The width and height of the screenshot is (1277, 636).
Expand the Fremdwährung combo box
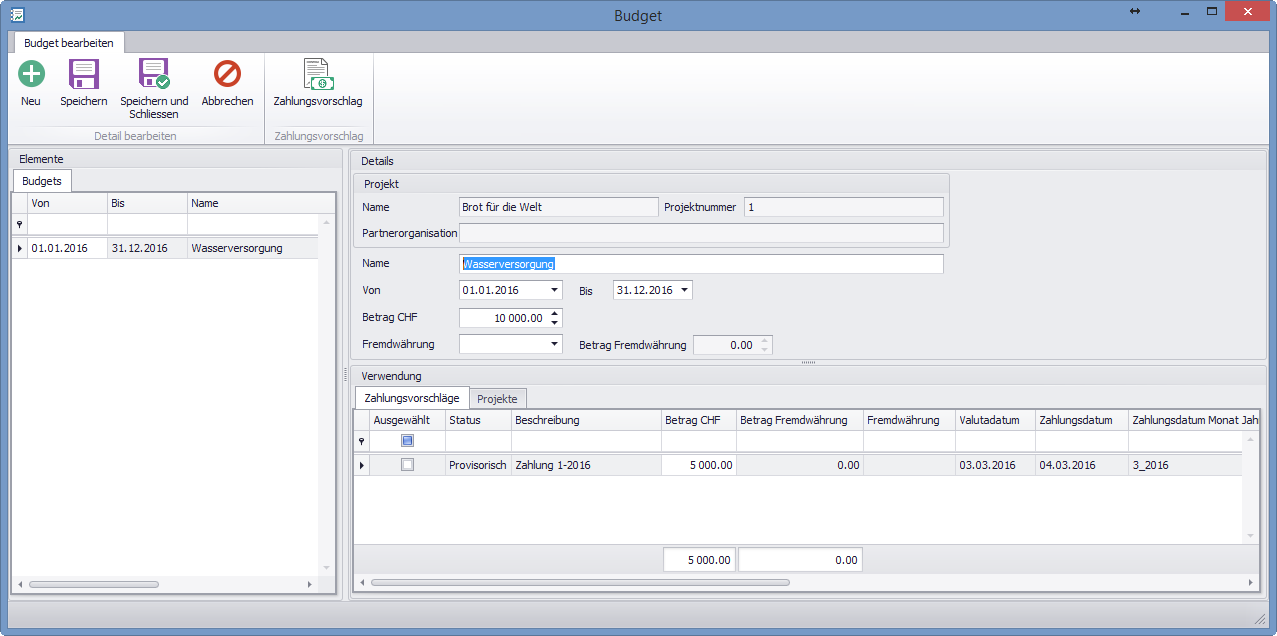tap(555, 344)
